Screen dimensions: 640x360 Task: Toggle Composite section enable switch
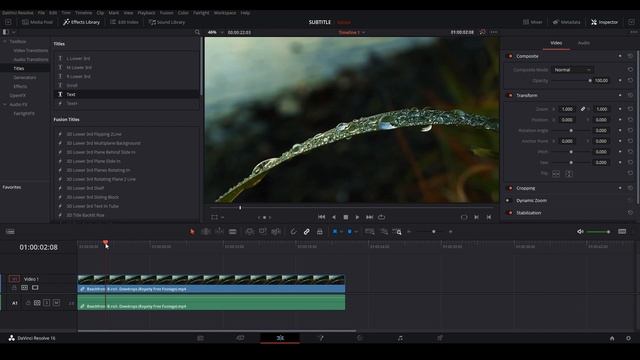(510, 56)
